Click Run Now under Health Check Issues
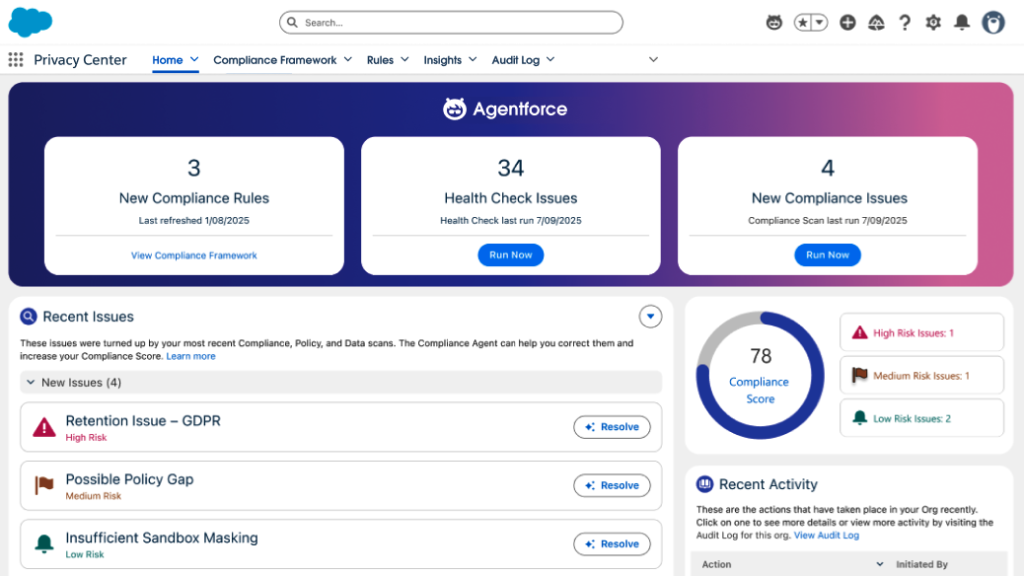Viewport: 1024px width, 576px height. pos(511,255)
